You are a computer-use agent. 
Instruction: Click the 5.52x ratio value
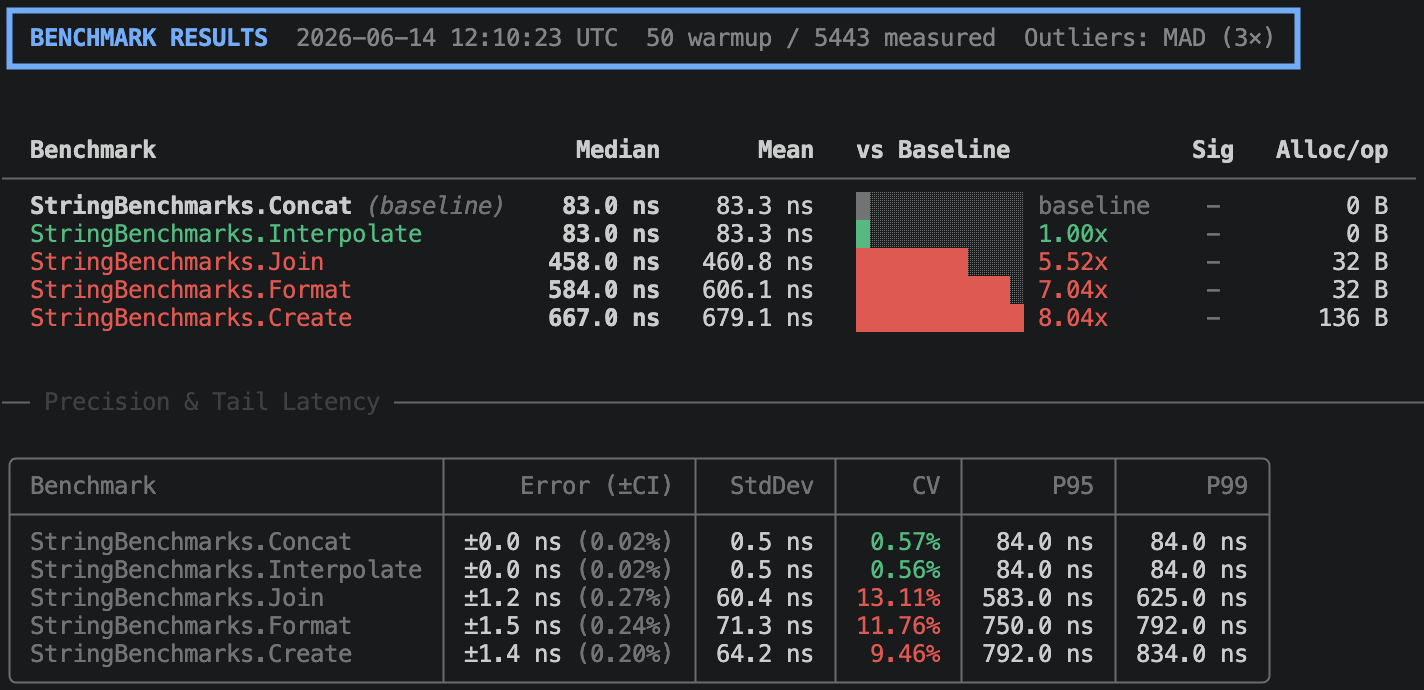tap(1073, 262)
